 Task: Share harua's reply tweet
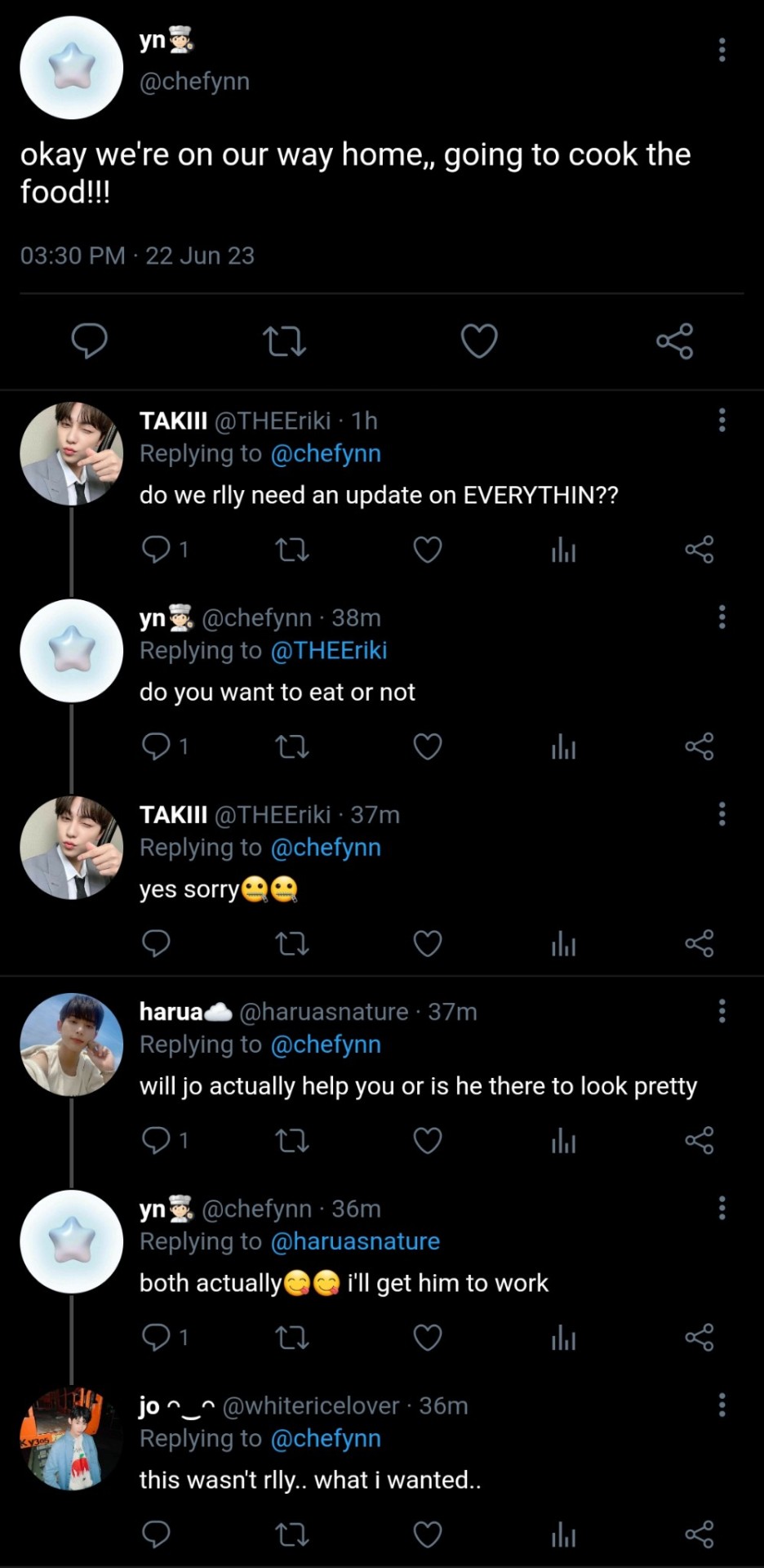[x=699, y=1140]
